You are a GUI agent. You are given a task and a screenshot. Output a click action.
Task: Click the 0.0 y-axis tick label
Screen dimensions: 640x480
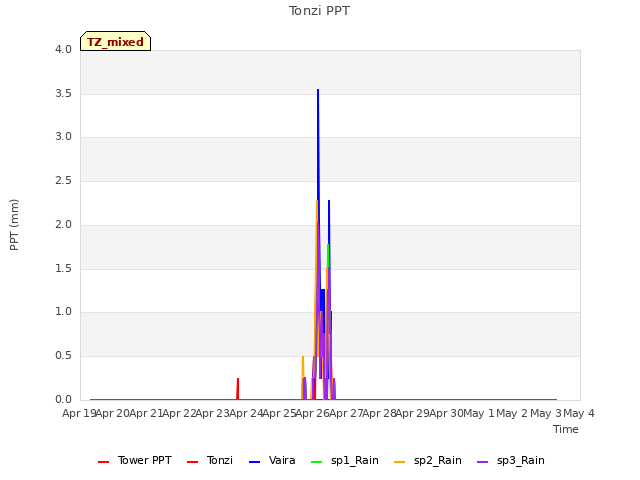pyautogui.click(x=63, y=399)
